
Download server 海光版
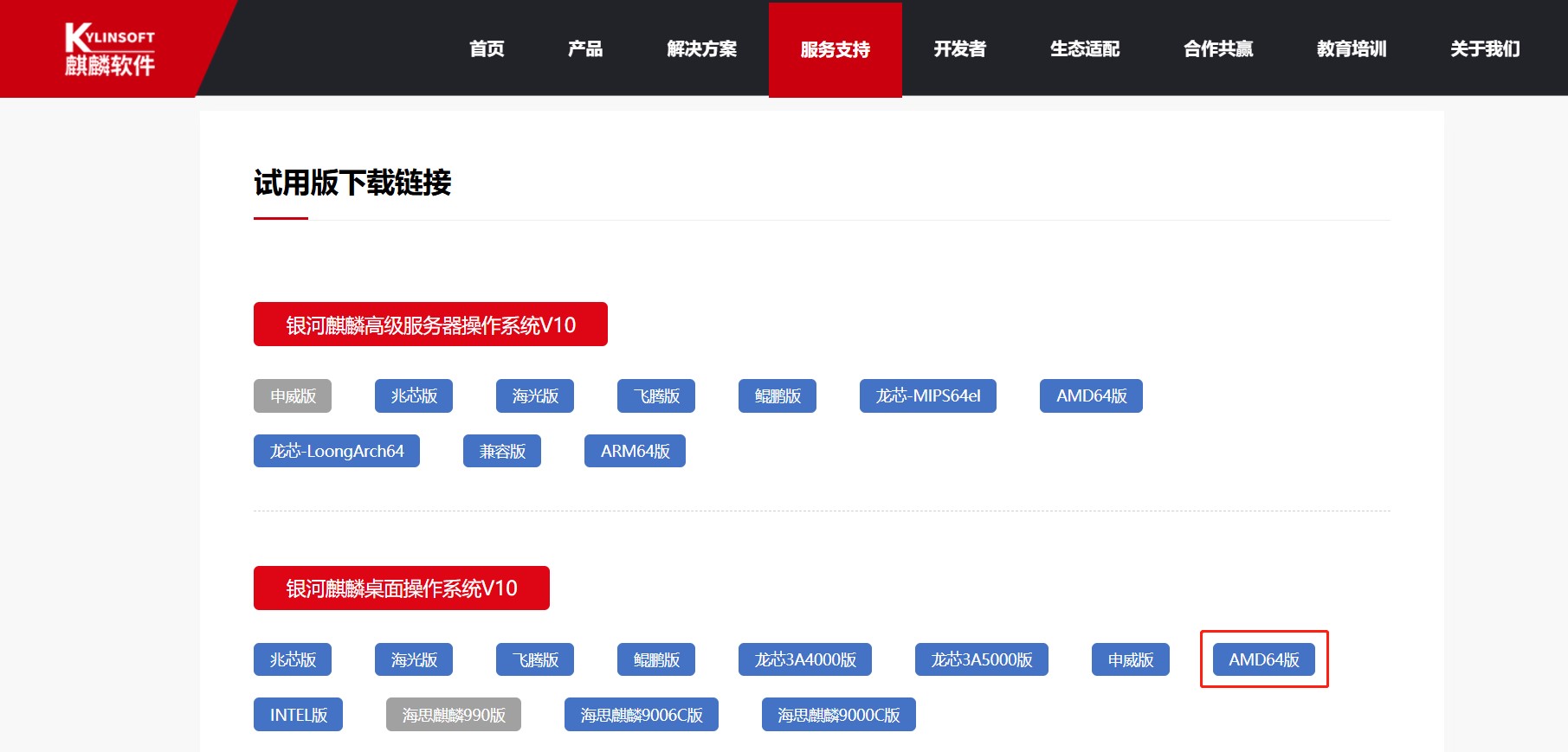coord(535,395)
